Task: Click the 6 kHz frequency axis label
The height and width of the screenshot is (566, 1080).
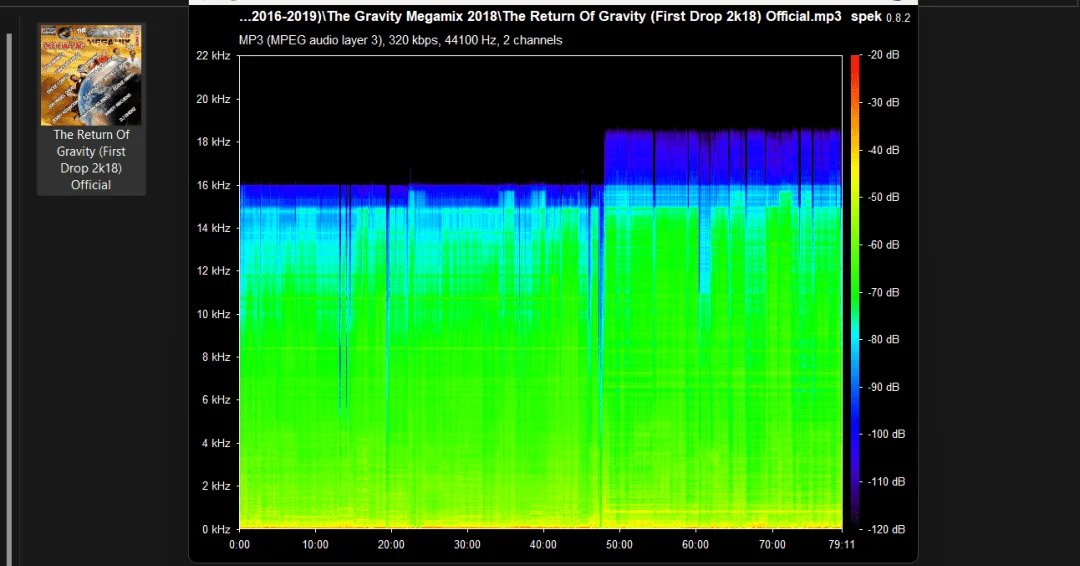Action: coord(216,399)
